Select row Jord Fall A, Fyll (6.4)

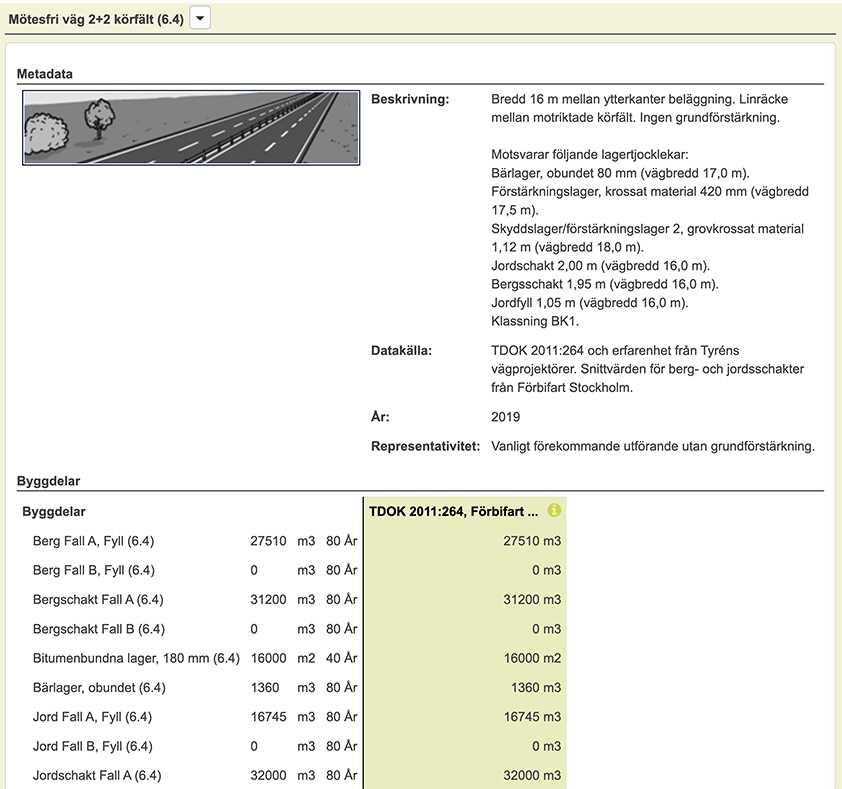[x=195, y=716]
